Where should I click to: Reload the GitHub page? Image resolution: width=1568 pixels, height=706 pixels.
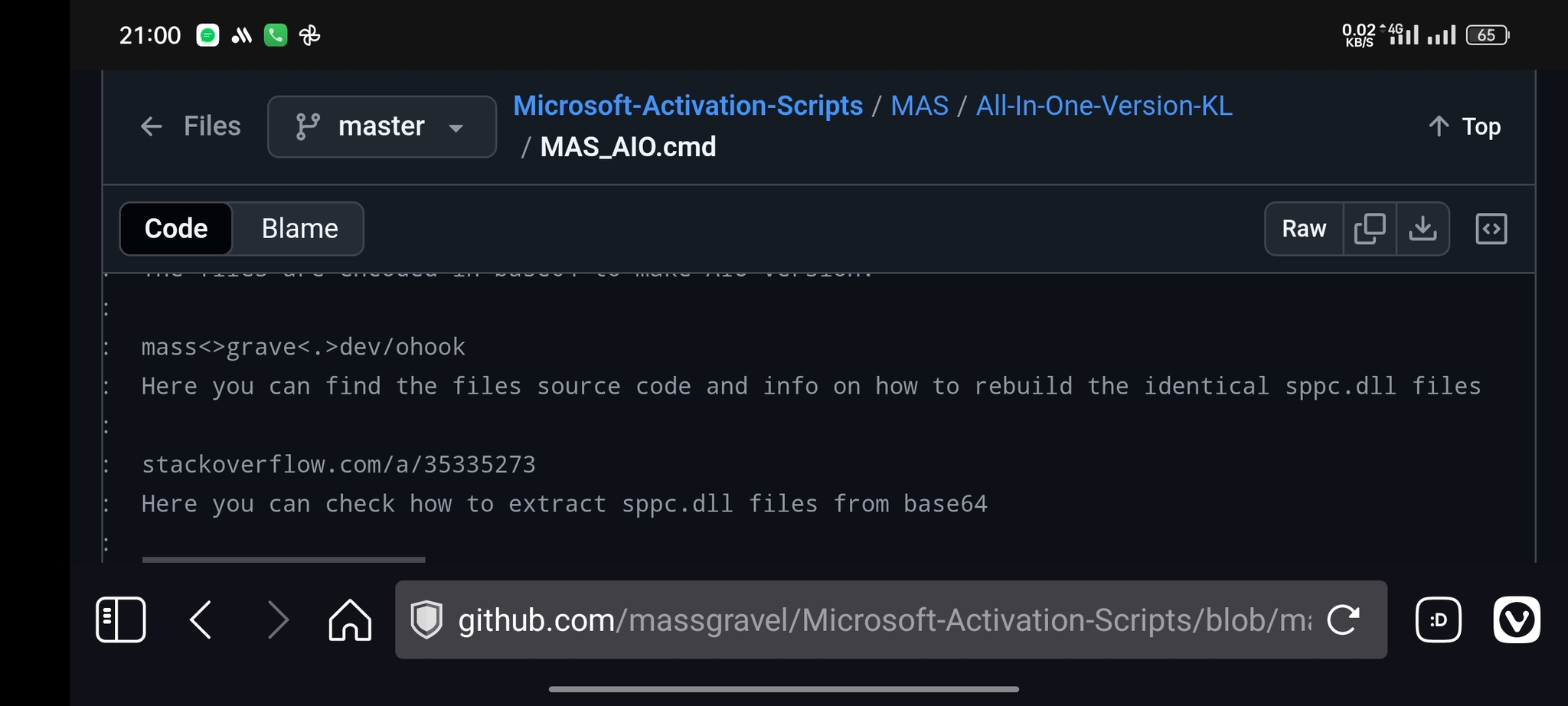point(1343,619)
